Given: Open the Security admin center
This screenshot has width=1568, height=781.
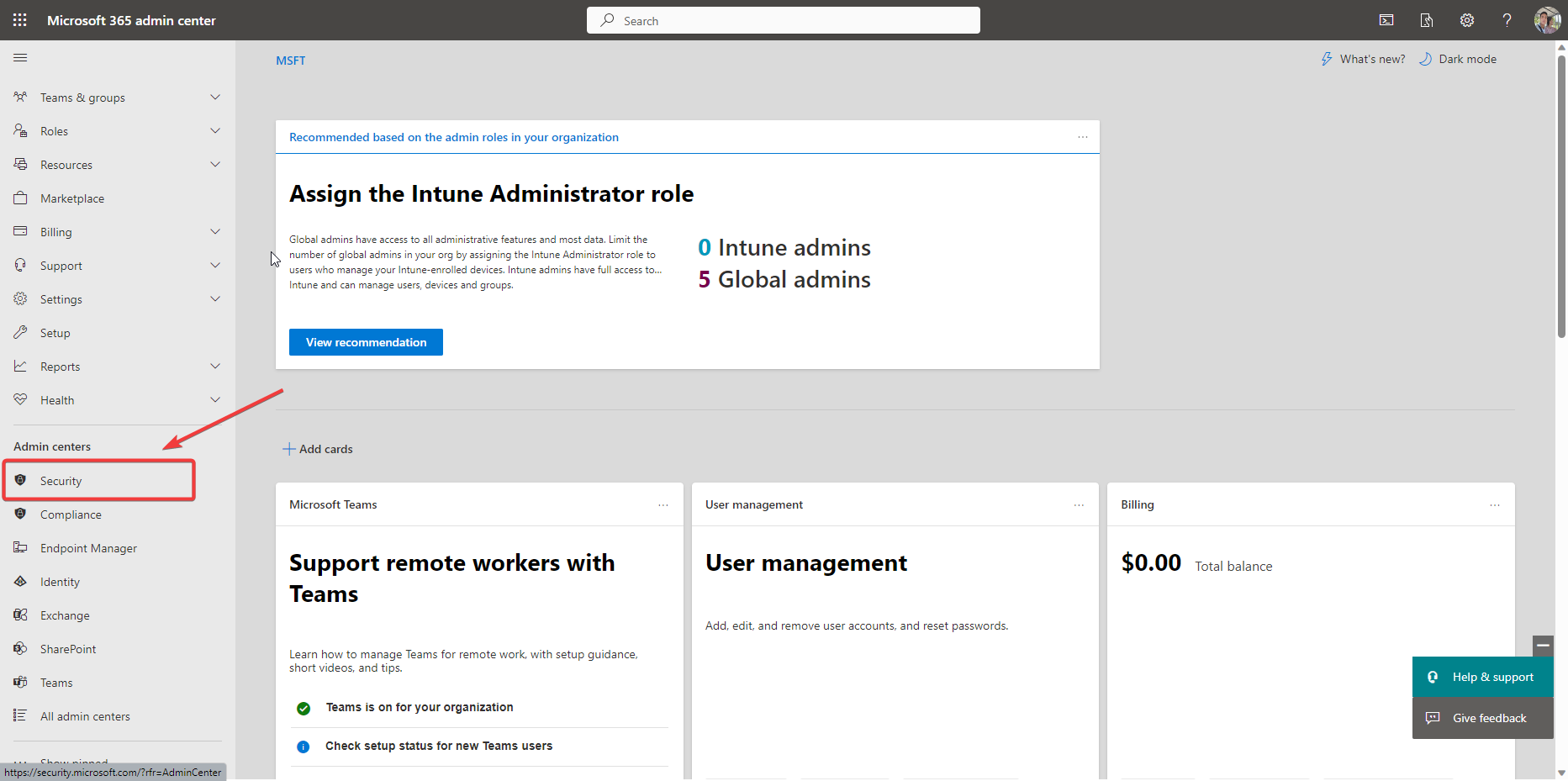Looking at the screenshot, I should pyautogui.click(x=61, y=481).
